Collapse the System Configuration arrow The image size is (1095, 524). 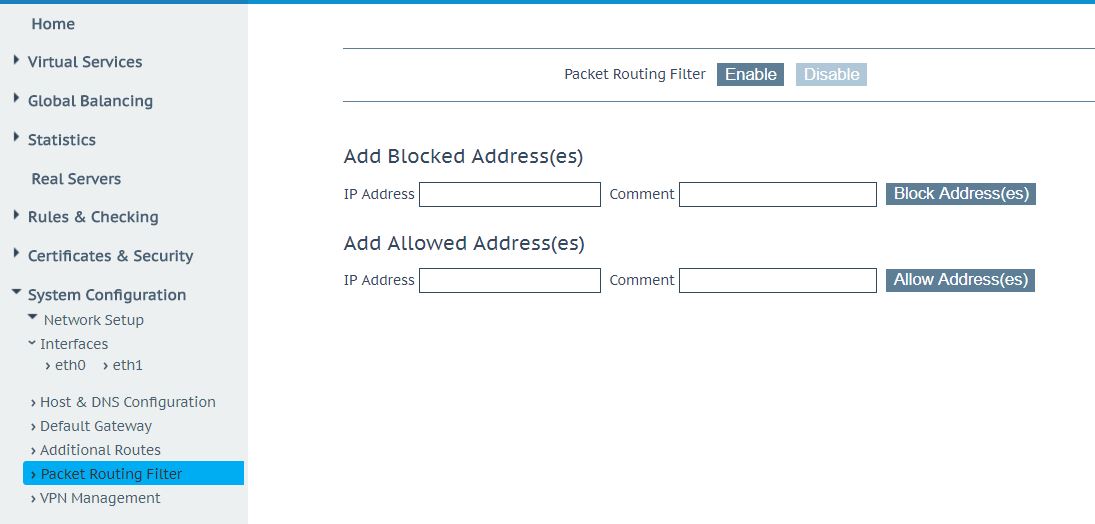17,294
